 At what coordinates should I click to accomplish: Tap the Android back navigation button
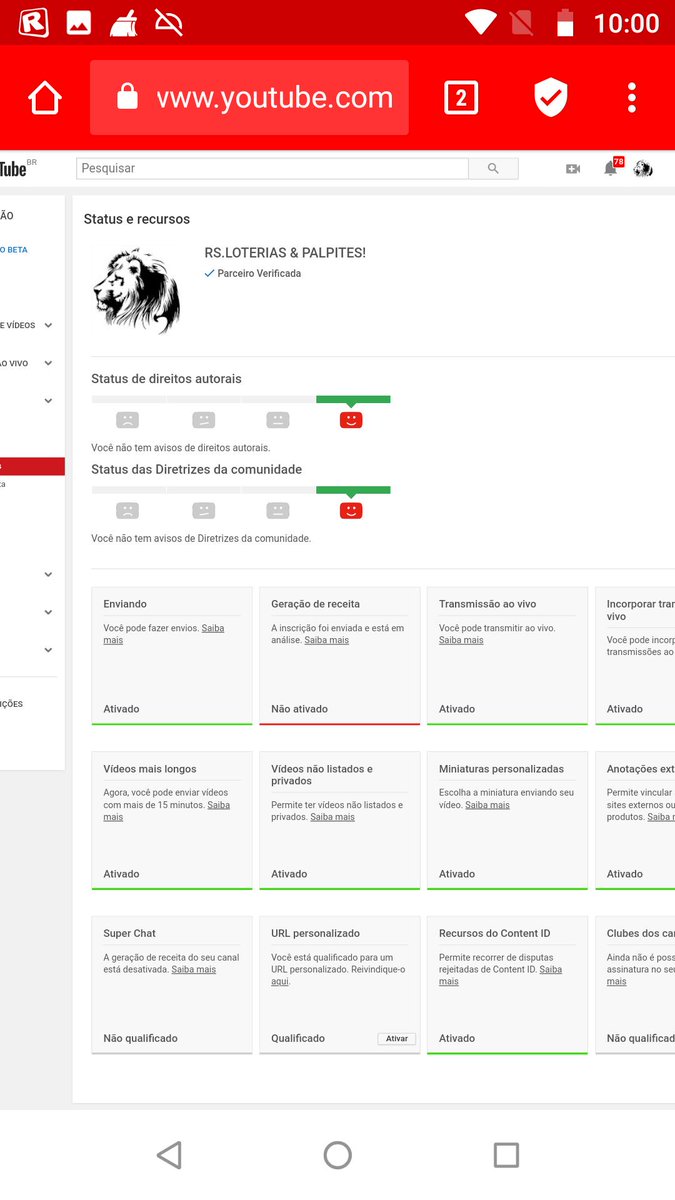point(169,1155)
